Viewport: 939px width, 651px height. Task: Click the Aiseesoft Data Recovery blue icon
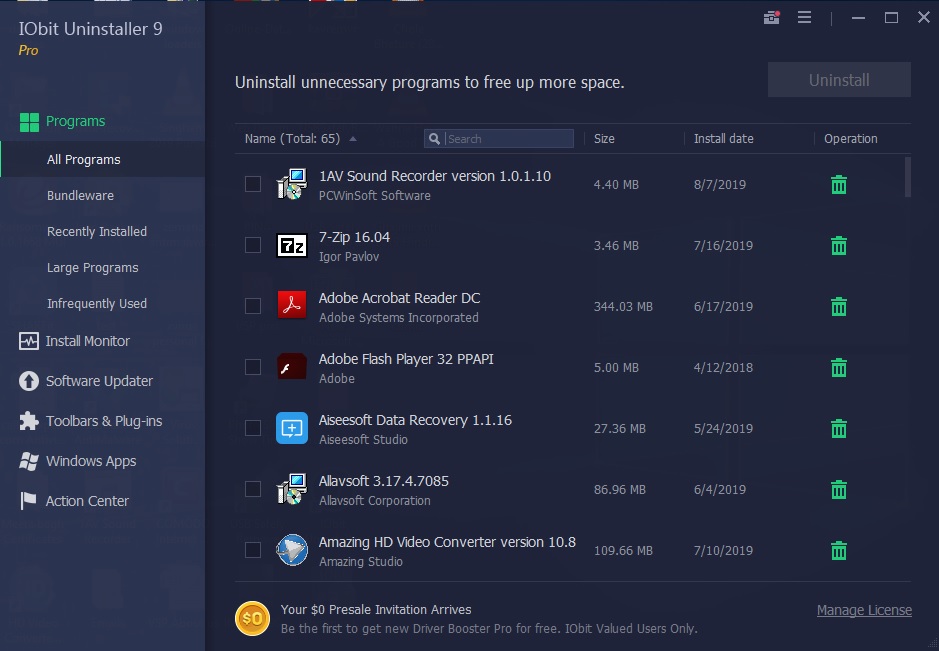(x=292, y=428)
